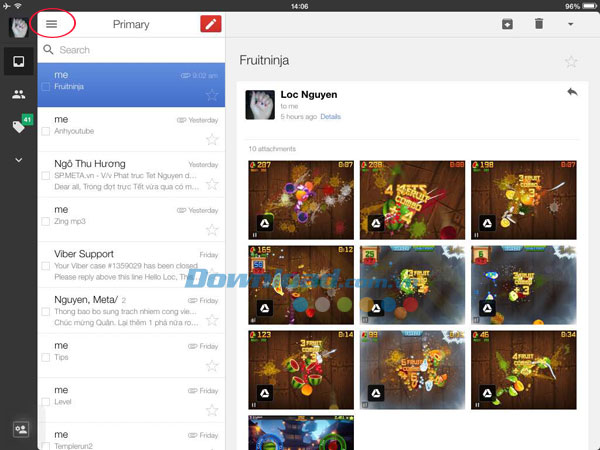Archive the open Fruitninja message

click(x=507, y=24)
